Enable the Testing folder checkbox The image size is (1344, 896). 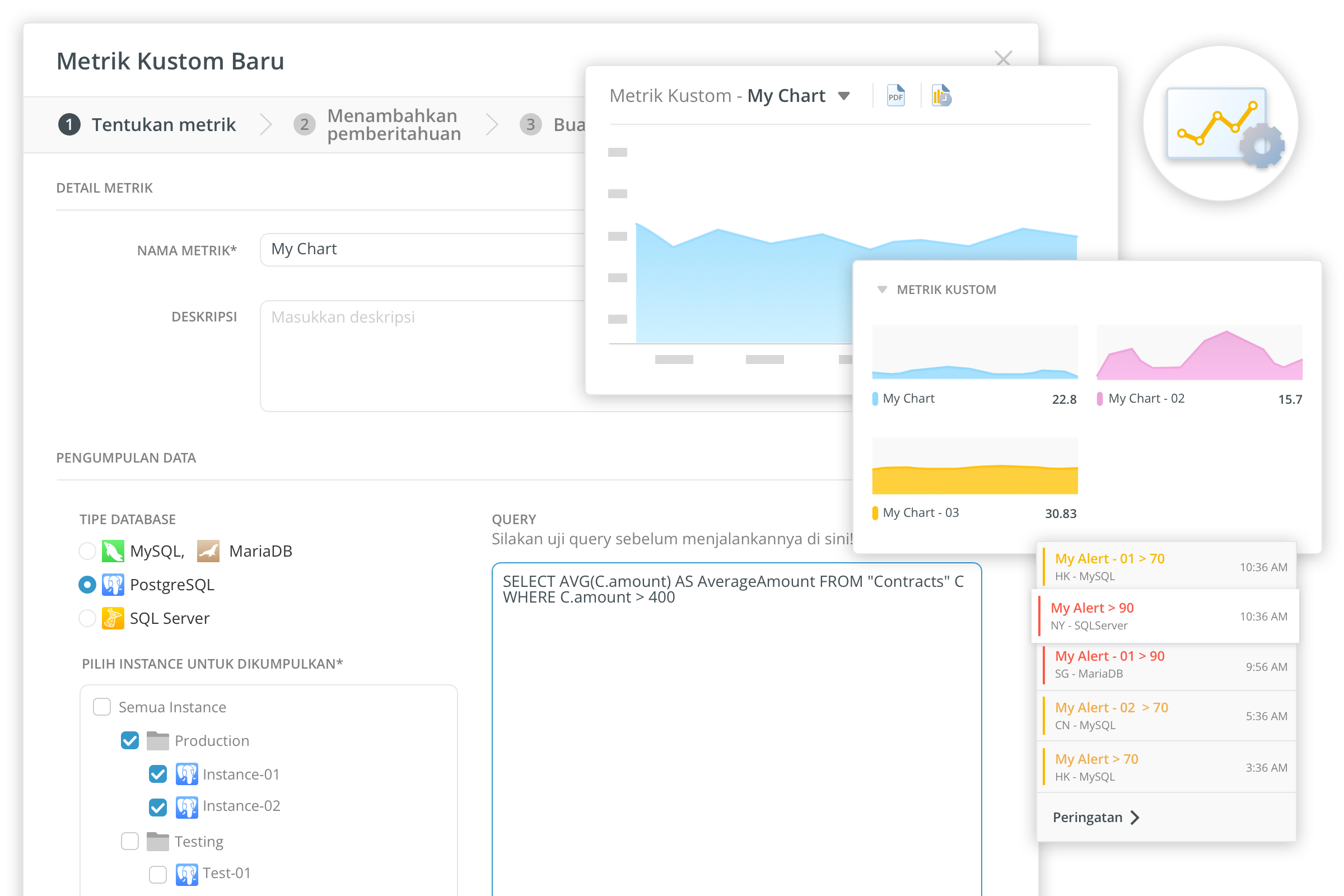coord(130,841)
